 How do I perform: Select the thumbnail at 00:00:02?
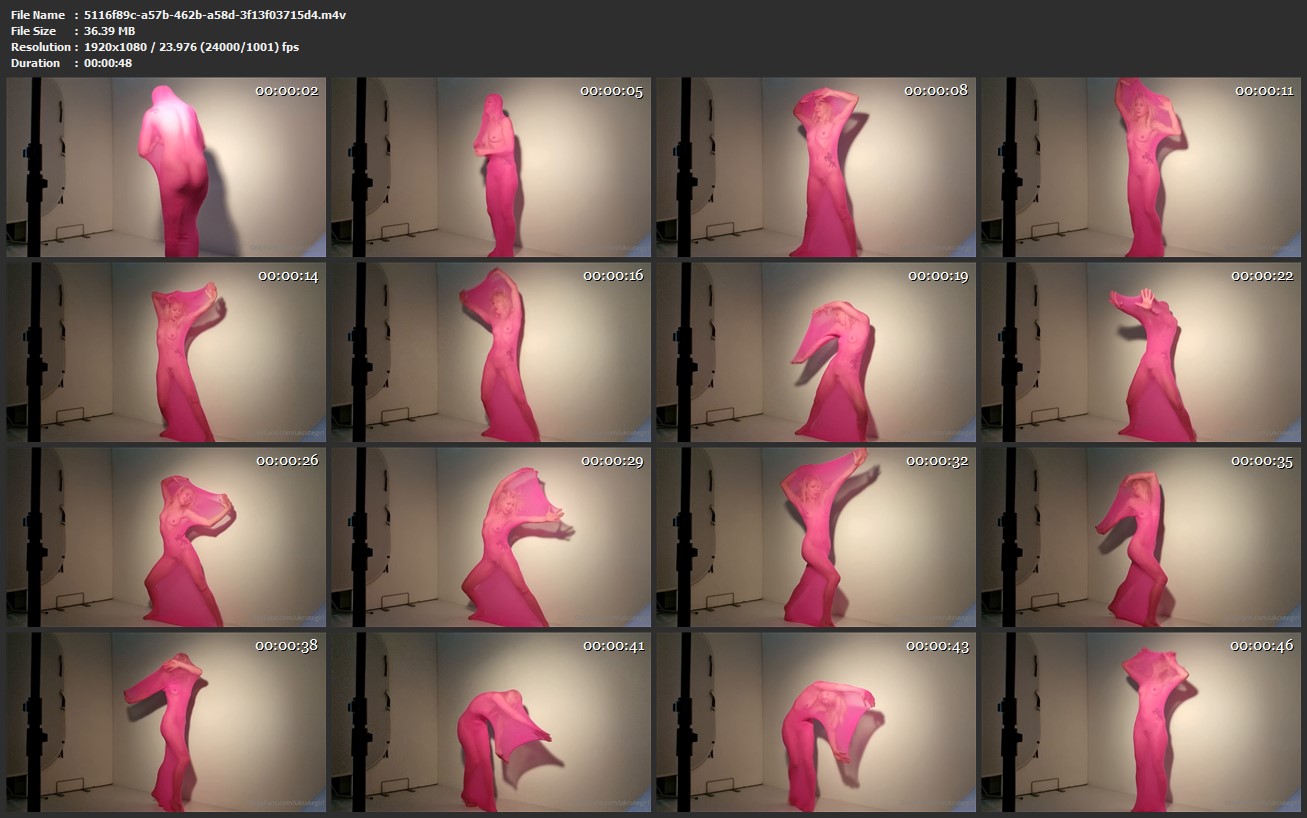pos(166,167)
